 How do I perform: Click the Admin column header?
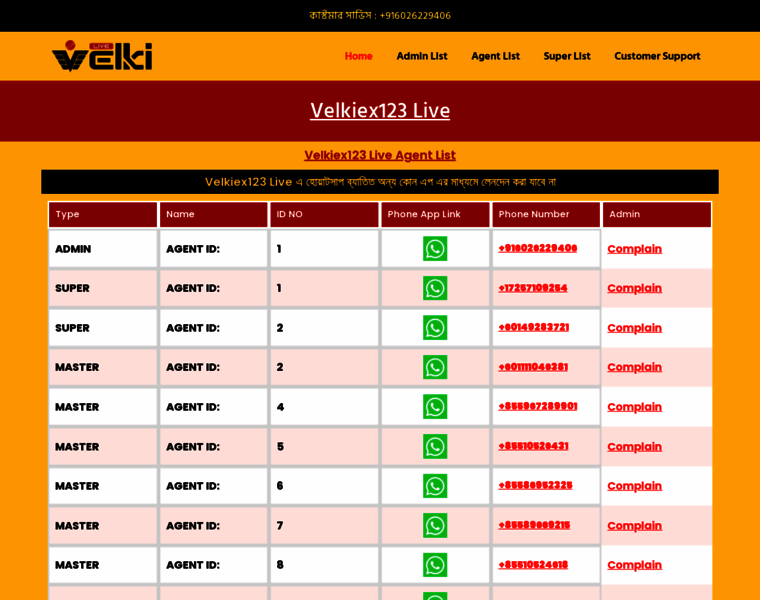coord(657,214)
